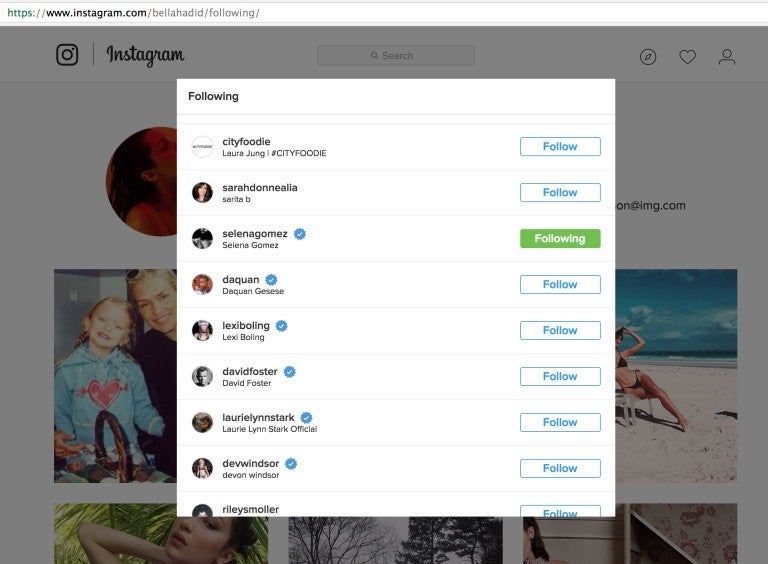Click davidfoster's profile avatar
Image resolution: width=768 pixels, height=564 pixels.
(202, 376)
